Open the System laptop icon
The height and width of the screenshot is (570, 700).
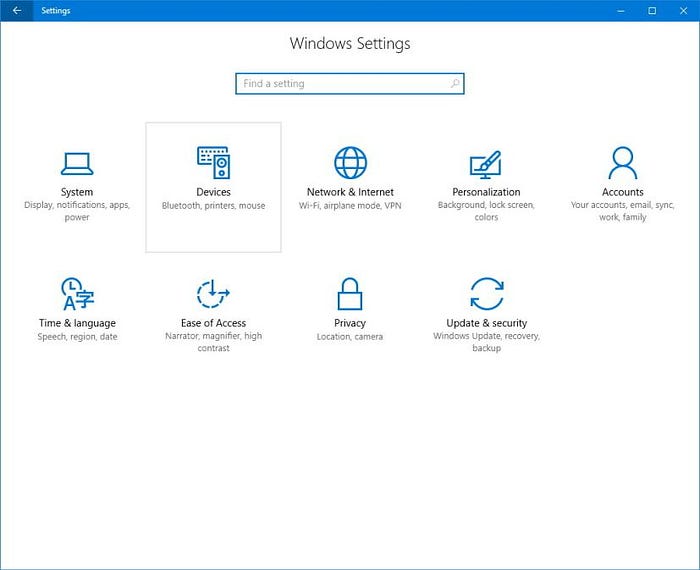point(77,163)
